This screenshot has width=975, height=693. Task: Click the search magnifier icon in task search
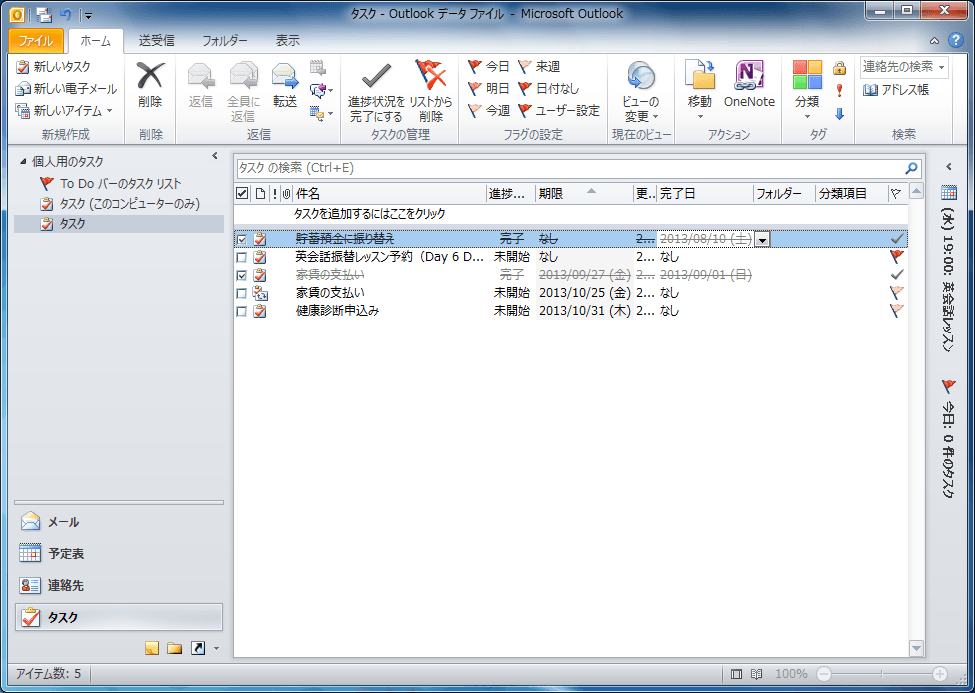coord(912,167)
